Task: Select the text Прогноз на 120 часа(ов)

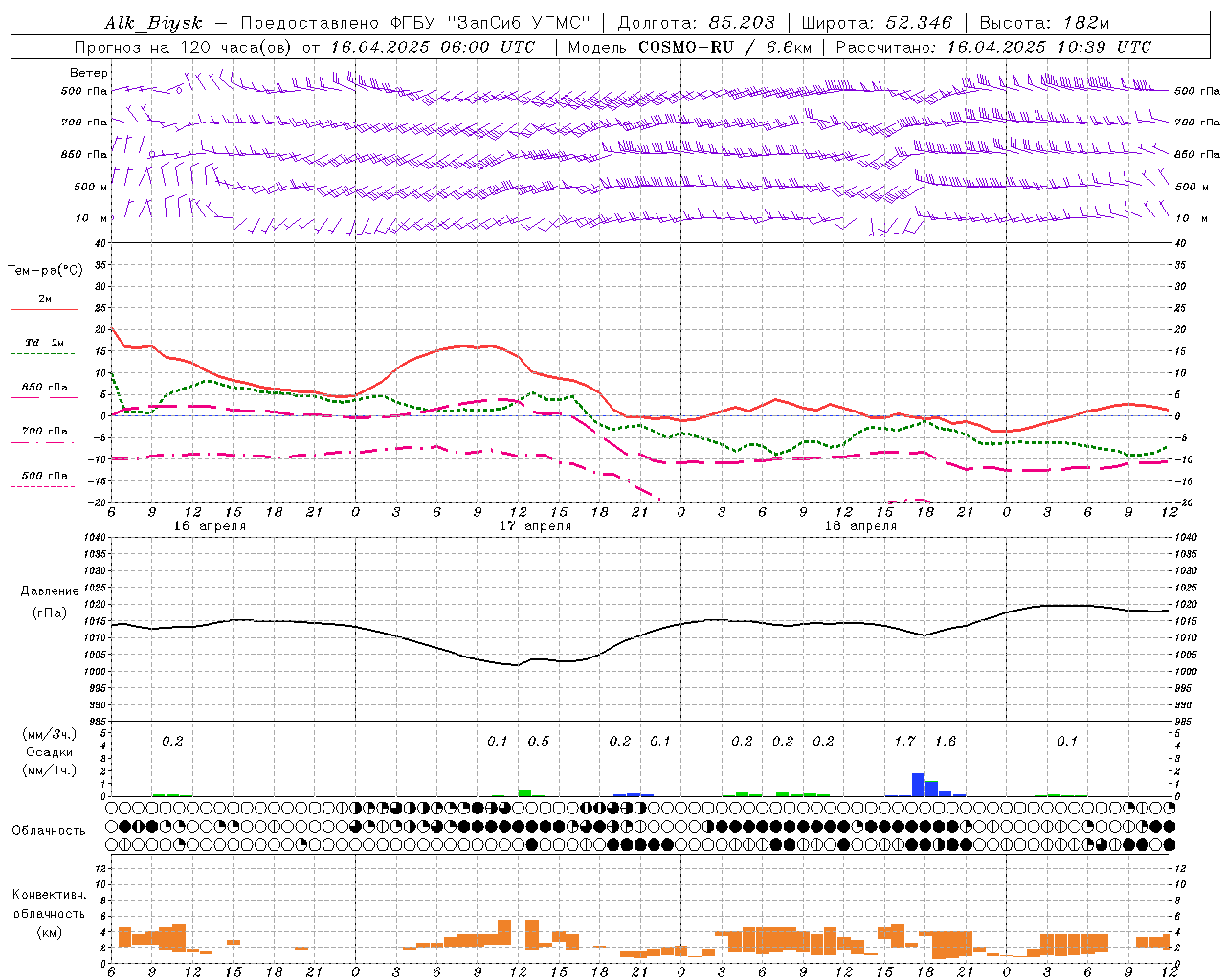Action: (x=184, y=47)
